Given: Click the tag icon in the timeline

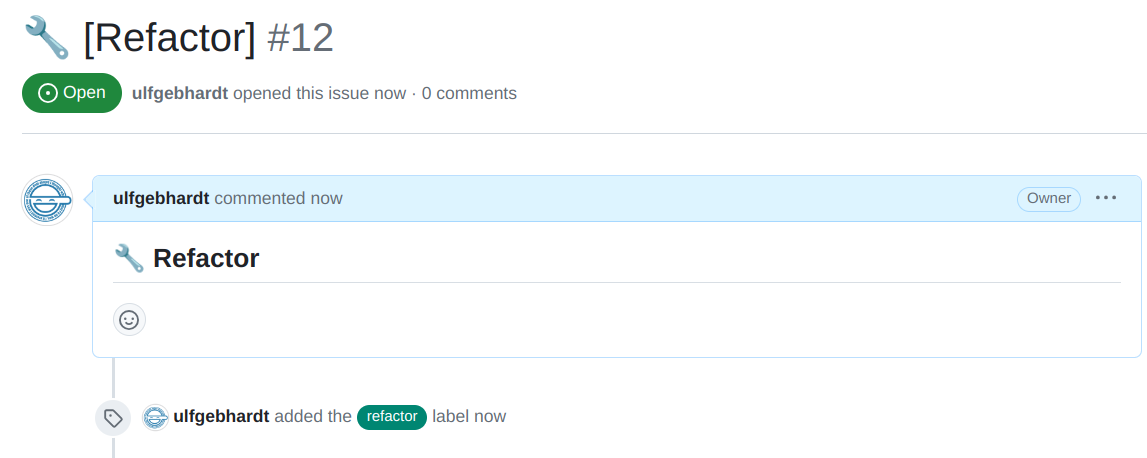Looking at the screenshot, I should [x=113, y=418].
